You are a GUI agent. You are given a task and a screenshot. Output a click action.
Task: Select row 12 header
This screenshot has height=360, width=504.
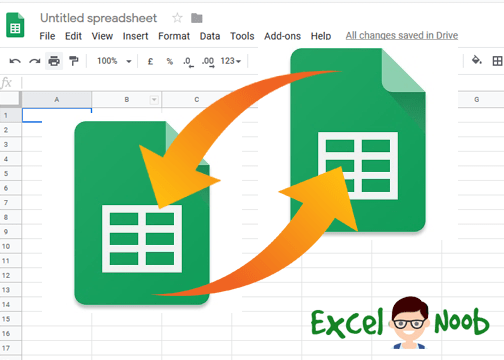pos(10,275)
